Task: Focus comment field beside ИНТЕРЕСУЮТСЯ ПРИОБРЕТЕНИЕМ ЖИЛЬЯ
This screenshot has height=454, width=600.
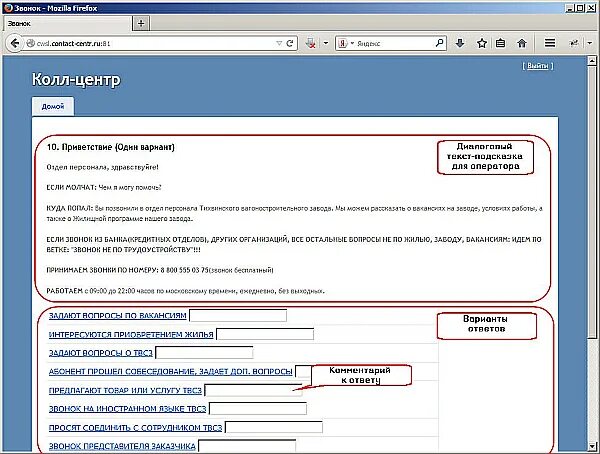Action: [x=265, y=334]
